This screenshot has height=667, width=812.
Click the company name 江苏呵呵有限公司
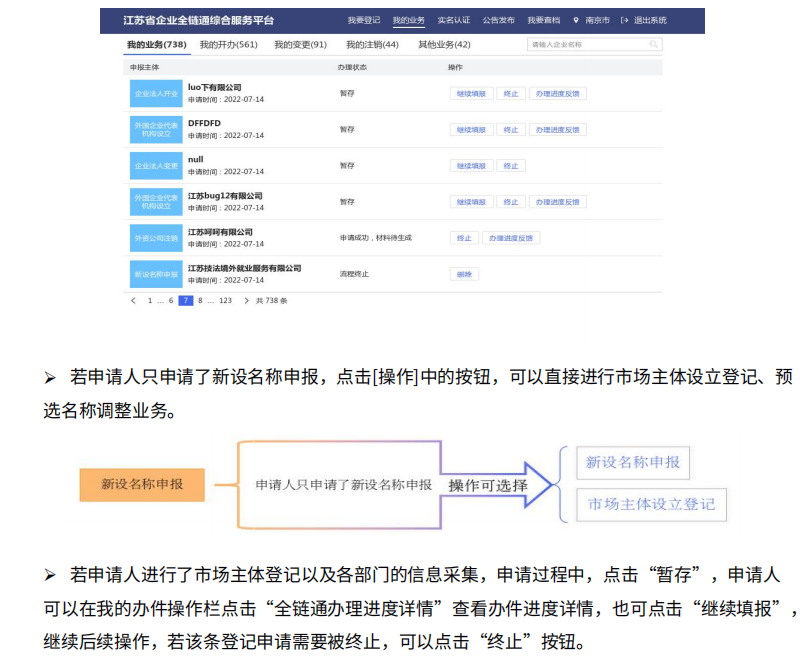point(220,232)
